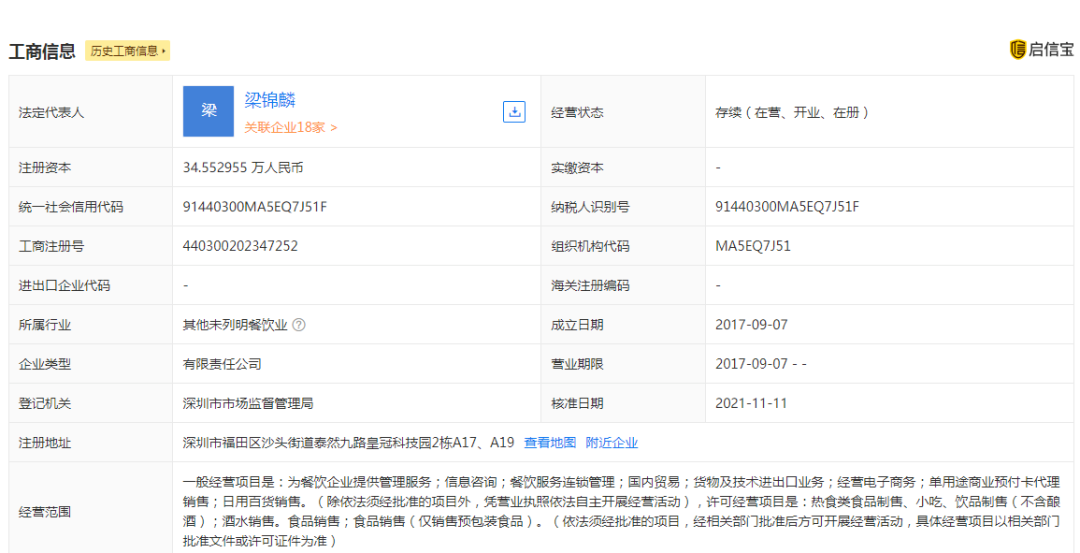
Task: Click the download icon beside 梁锦麟
Action: [x=514, y=112]
